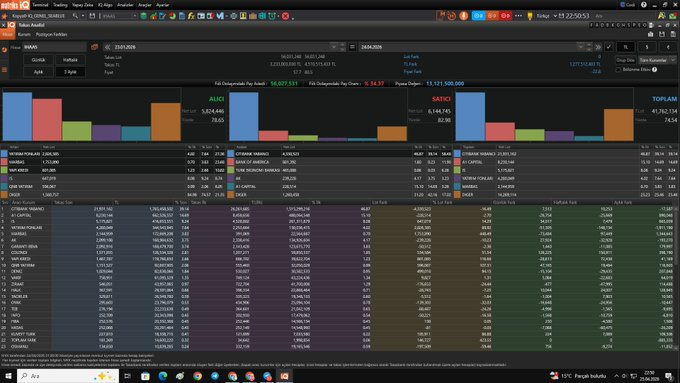Click the edit note pencil toolbar icon
The width and height of the screenshot is (680, 383).
[x=162, y=16]
